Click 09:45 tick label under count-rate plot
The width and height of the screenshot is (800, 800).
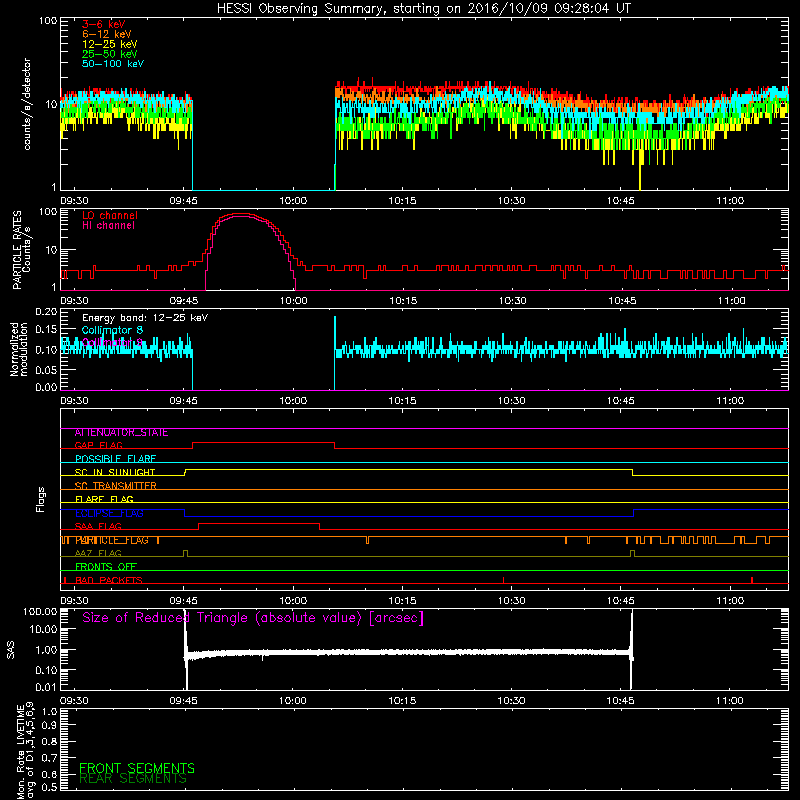pyautogui.click(x=184, y=201)
